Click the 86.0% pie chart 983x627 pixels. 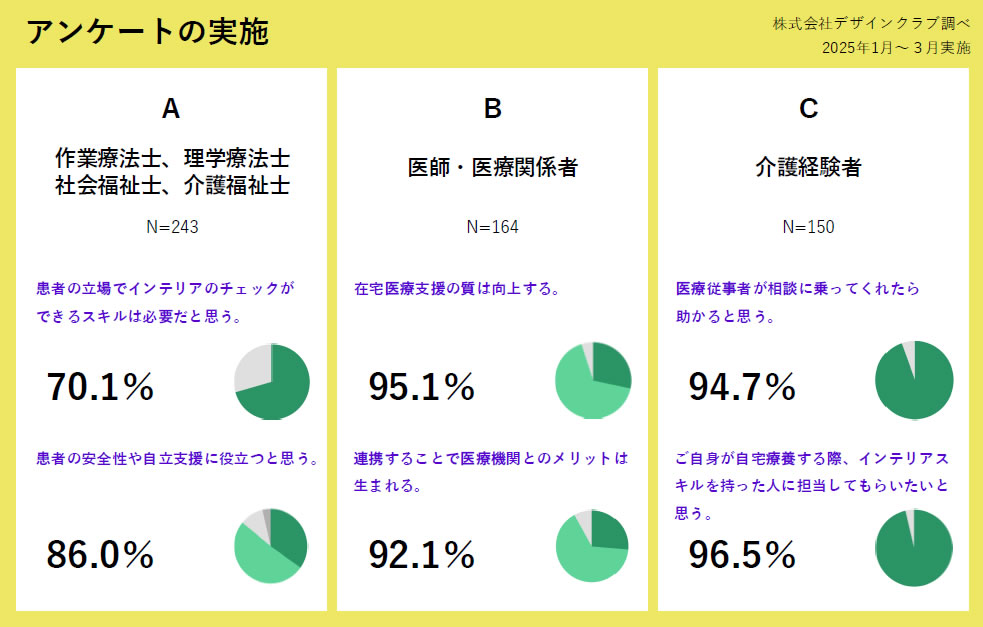pyautogui.click(x=271, y=545)
